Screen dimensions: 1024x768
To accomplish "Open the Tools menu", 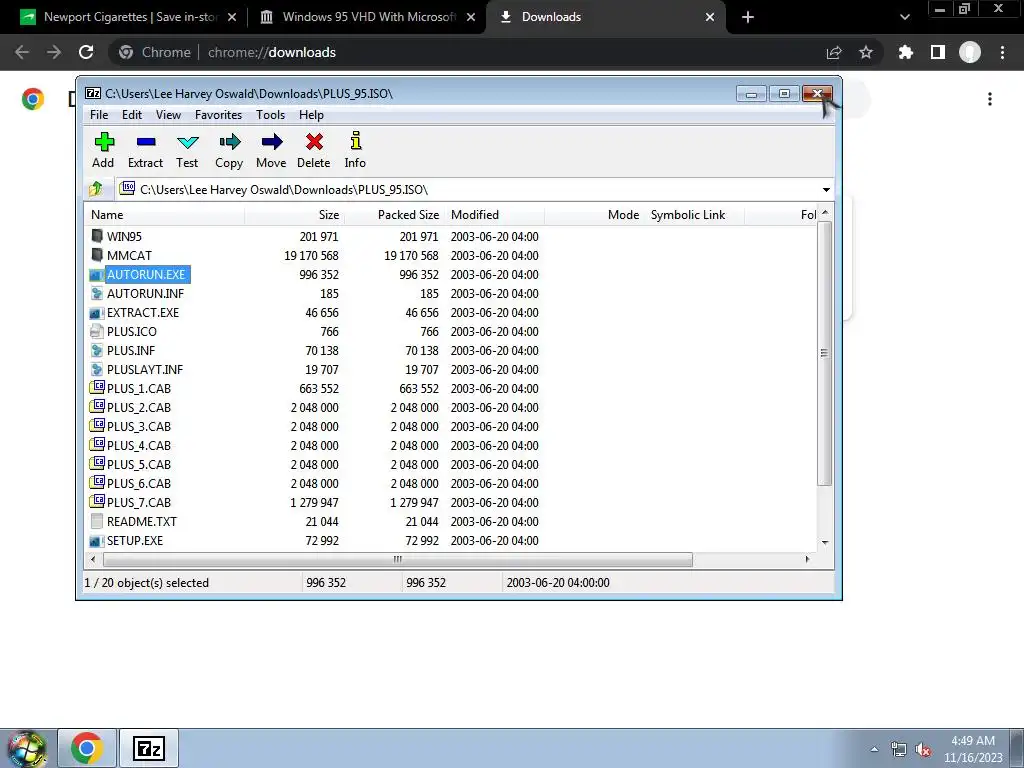I will [270, 115].
